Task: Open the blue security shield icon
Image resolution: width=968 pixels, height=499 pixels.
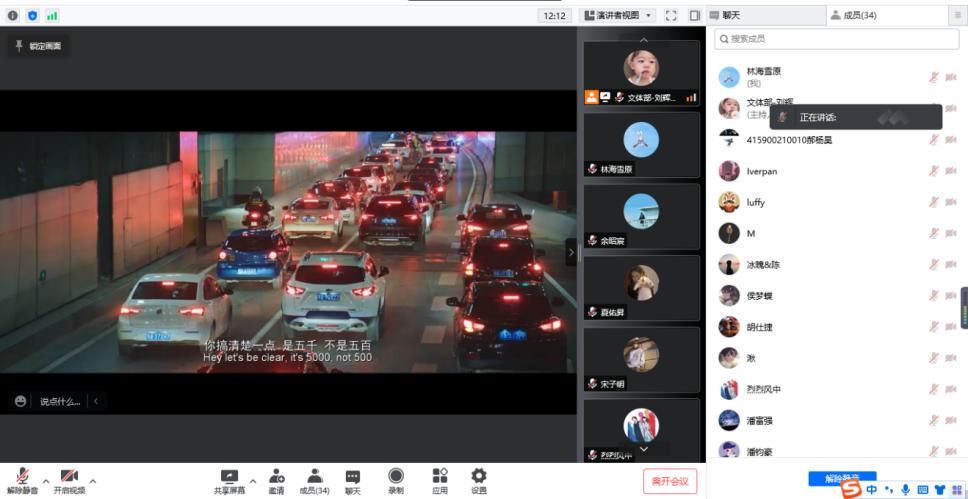Action: pyautogui.click(x=32, y=16)
